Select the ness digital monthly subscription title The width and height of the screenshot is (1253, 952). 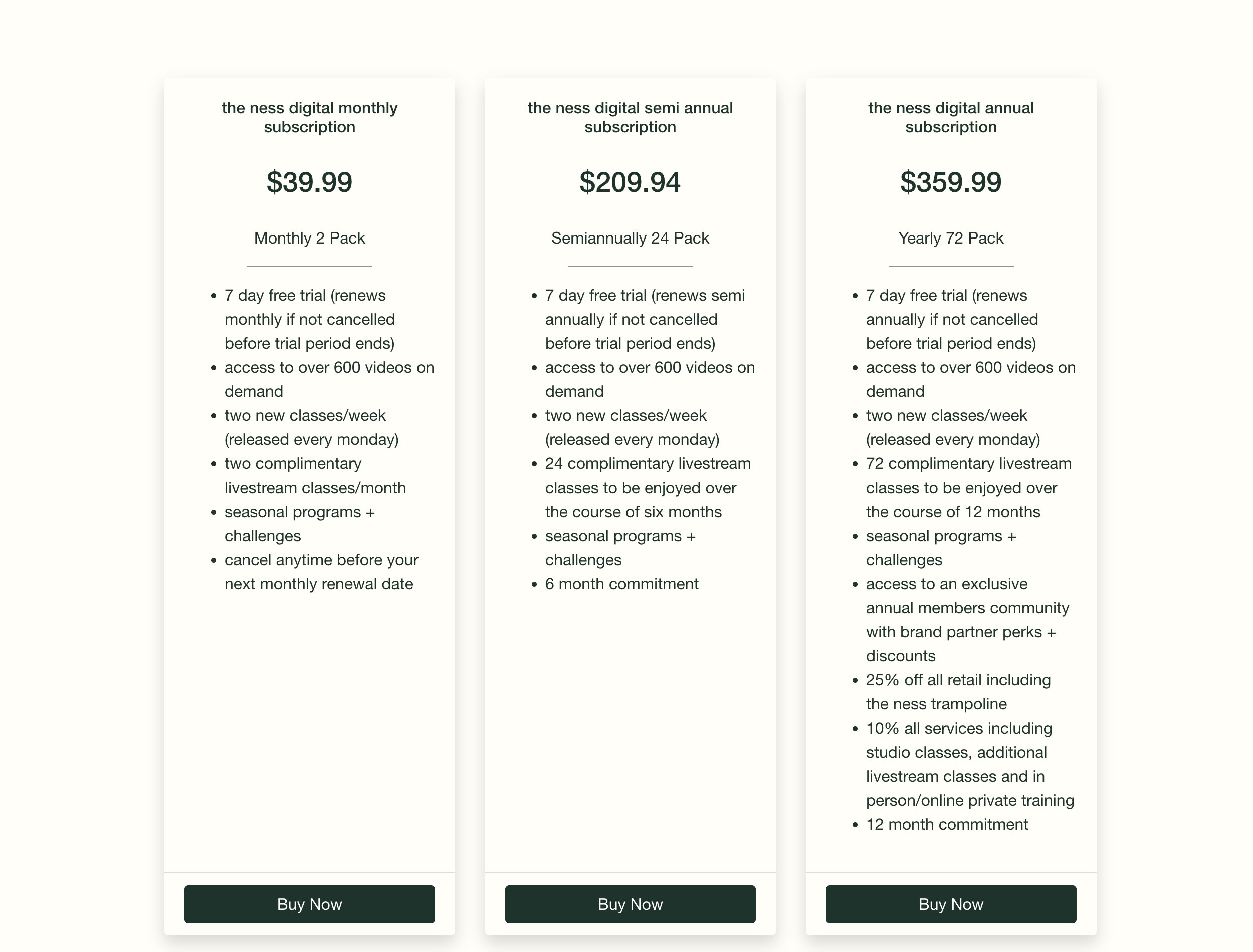pos(309,117)
